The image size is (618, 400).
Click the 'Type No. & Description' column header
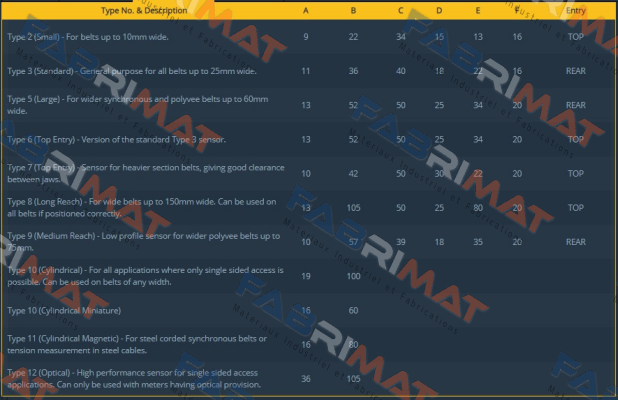click(x=144, y=11)
